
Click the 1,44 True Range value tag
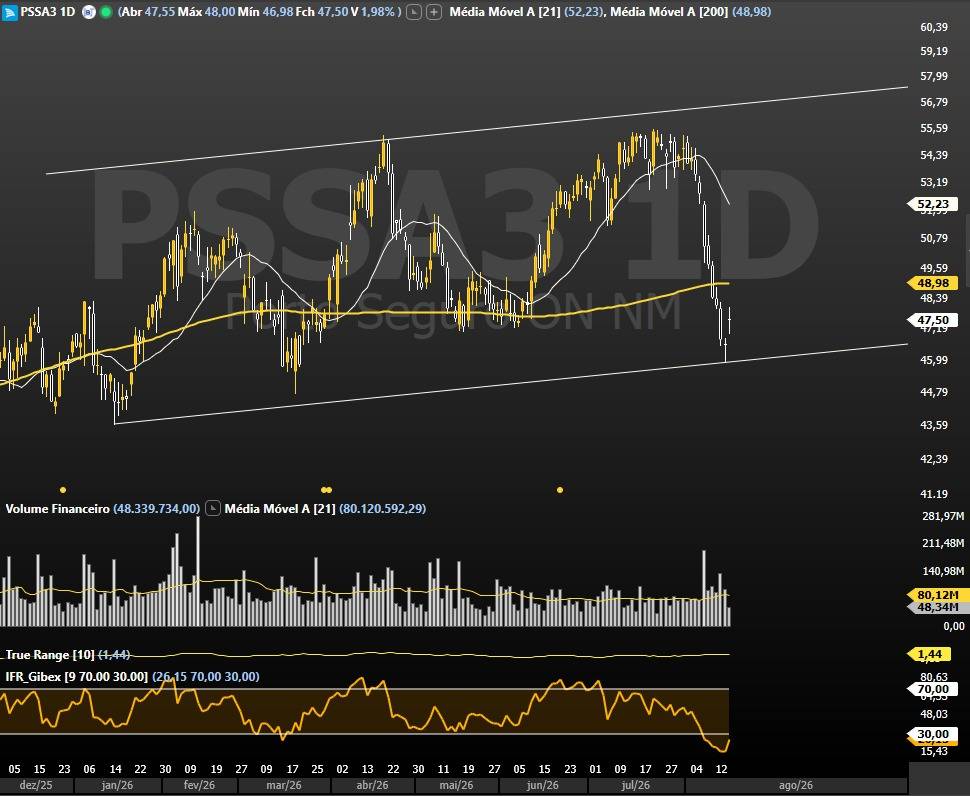pos(930,654)
